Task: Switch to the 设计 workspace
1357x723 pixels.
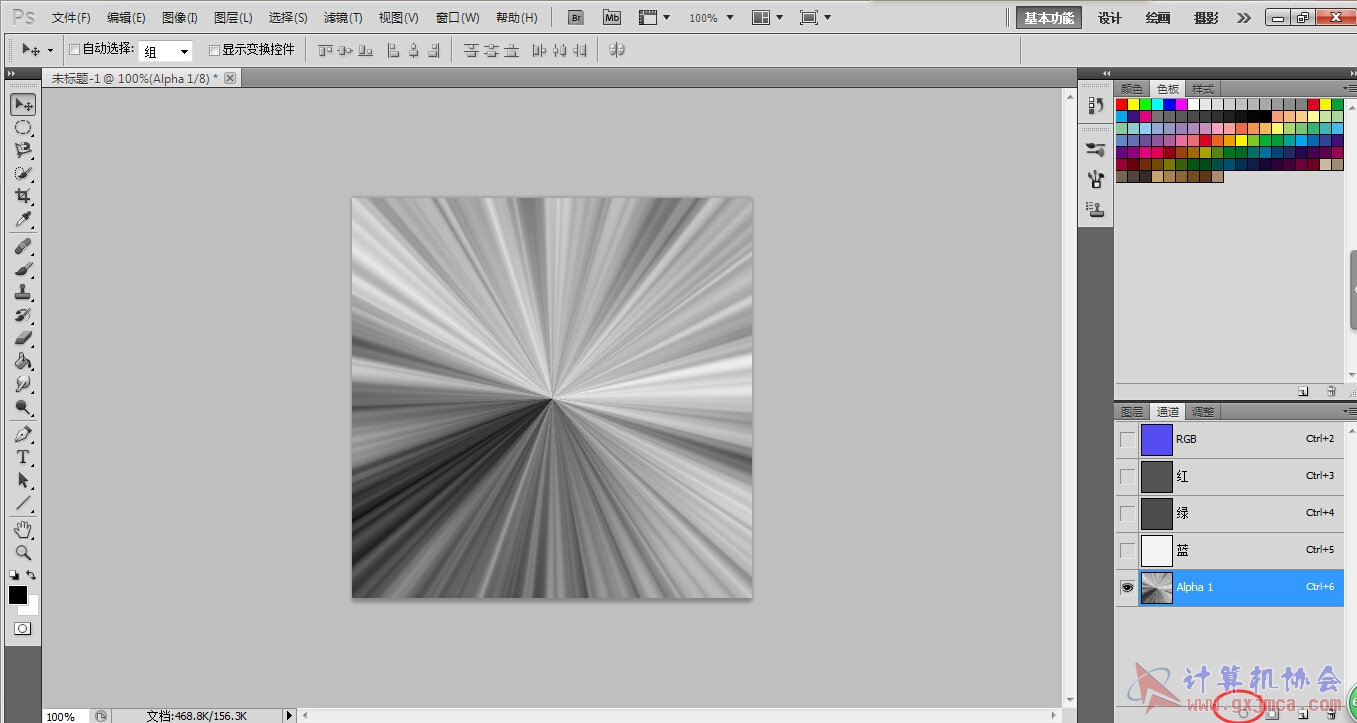Action: pyautogui.click(x=1110, y=18)
